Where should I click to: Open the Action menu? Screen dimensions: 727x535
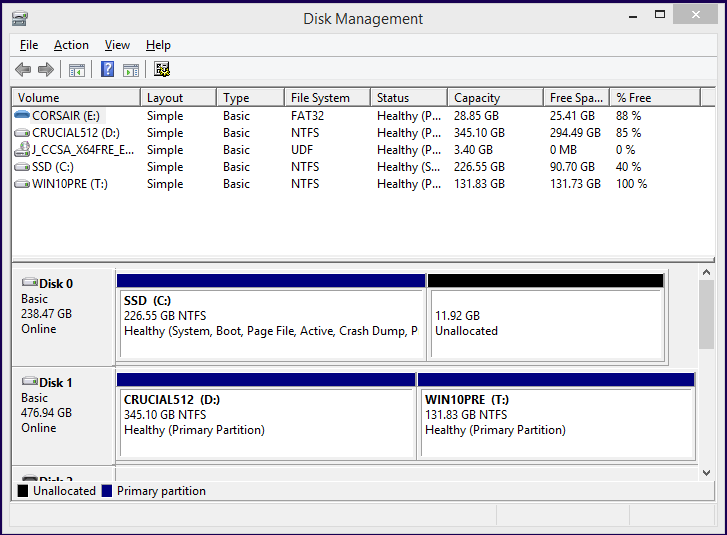click(71, 45)
